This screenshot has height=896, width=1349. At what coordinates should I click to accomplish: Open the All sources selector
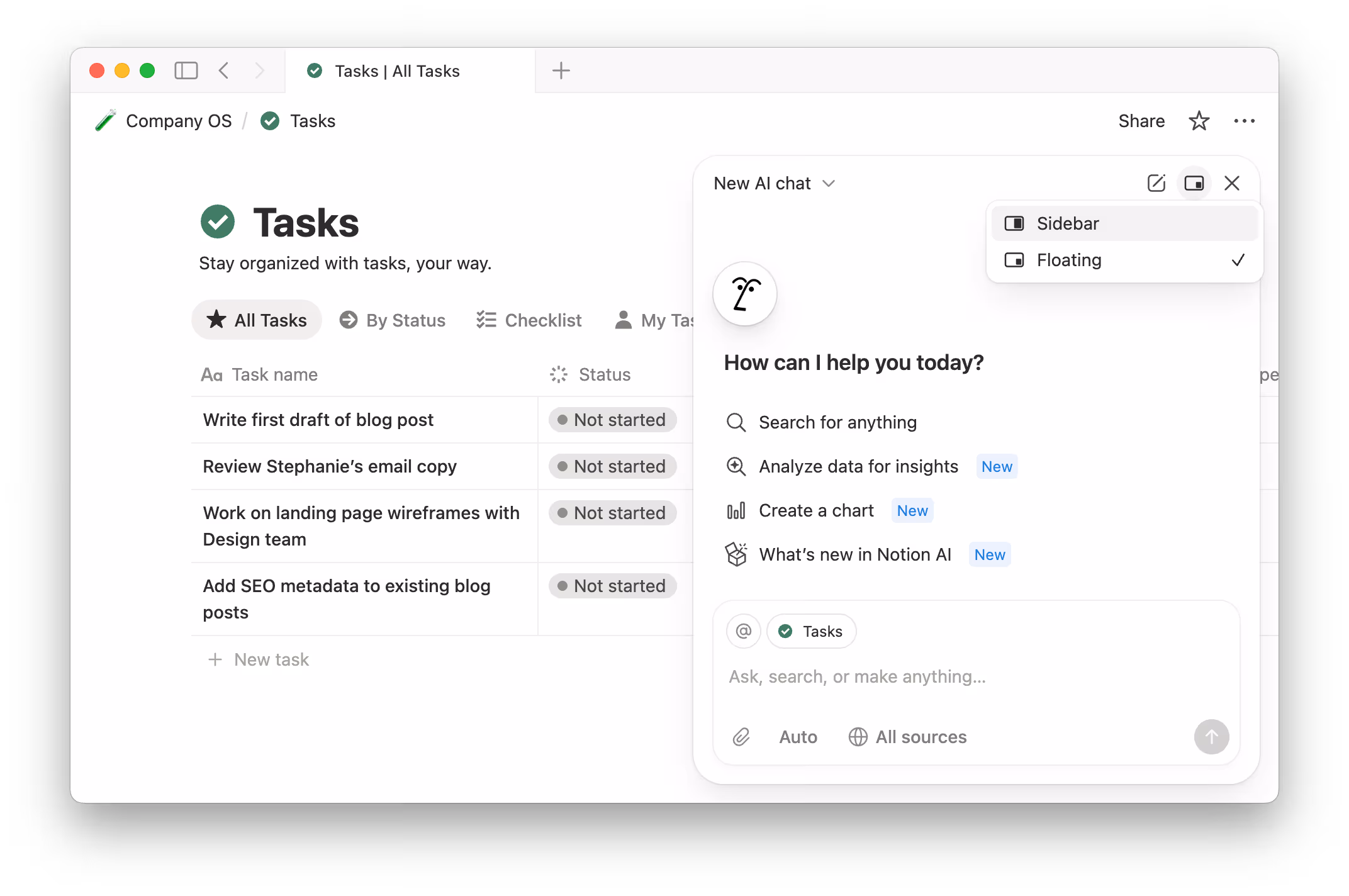(x=907, y=737)
